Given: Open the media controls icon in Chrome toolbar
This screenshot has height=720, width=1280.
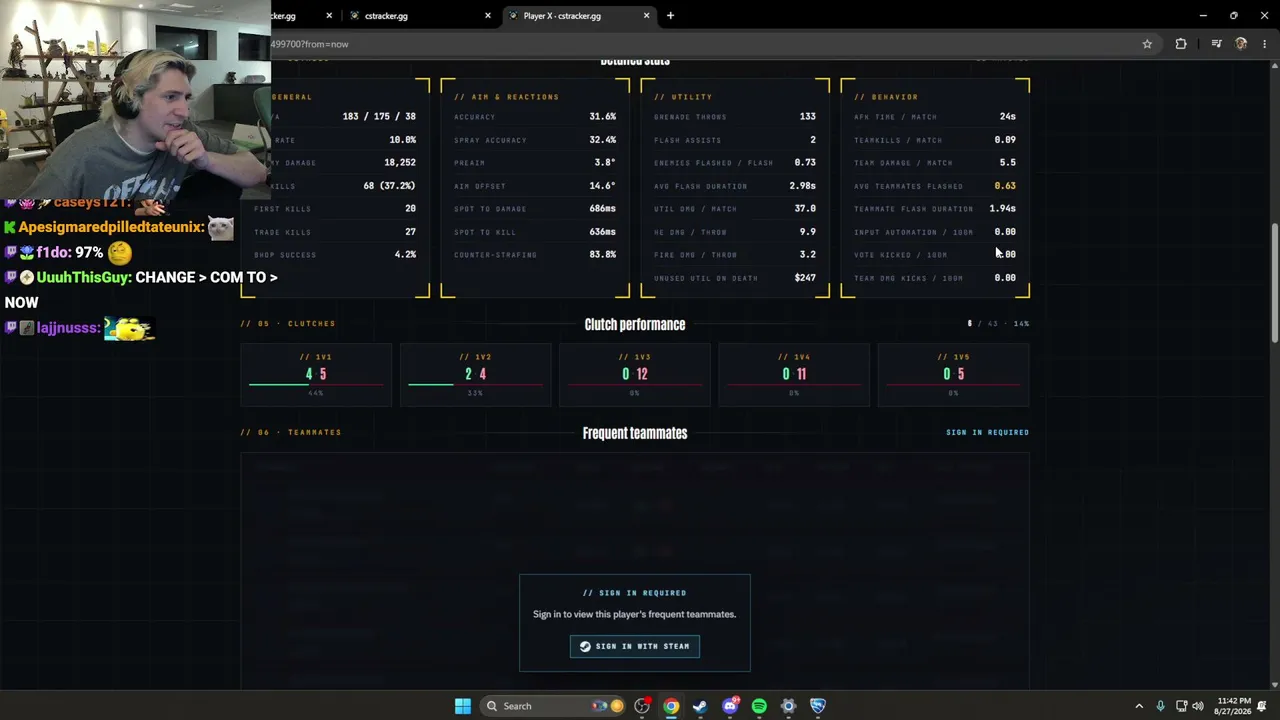Looking at the screenshot, I should point(1216,44).
